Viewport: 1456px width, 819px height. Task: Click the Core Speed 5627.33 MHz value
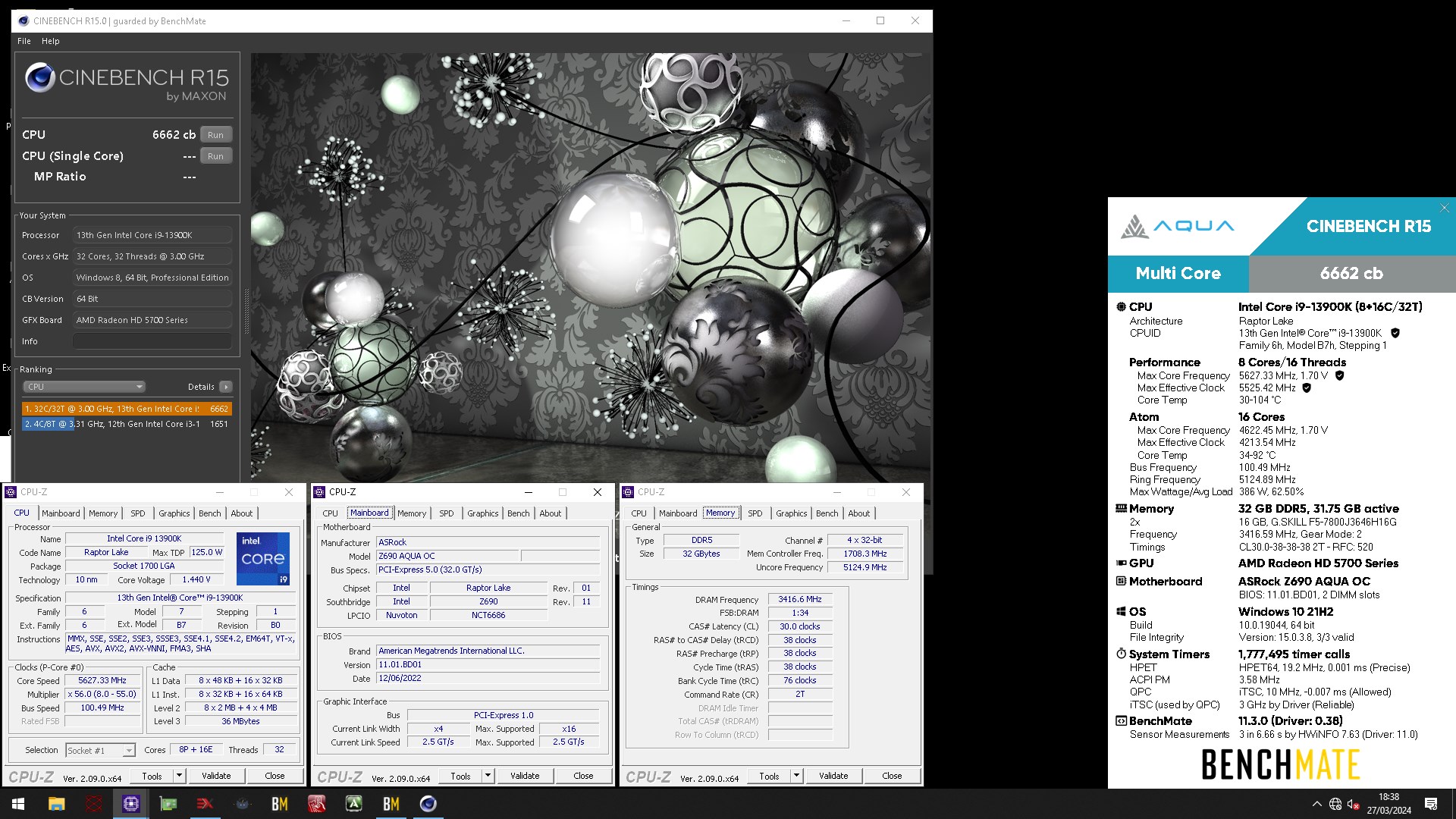103,680
